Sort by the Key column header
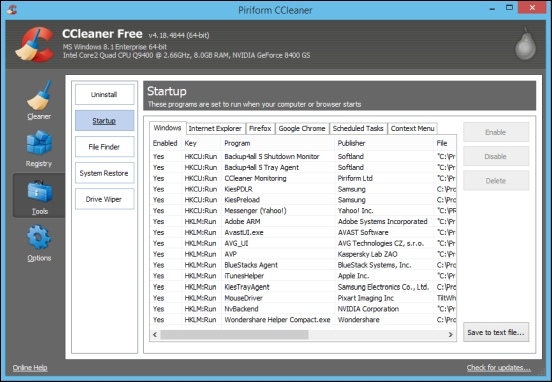 (201, 143)
